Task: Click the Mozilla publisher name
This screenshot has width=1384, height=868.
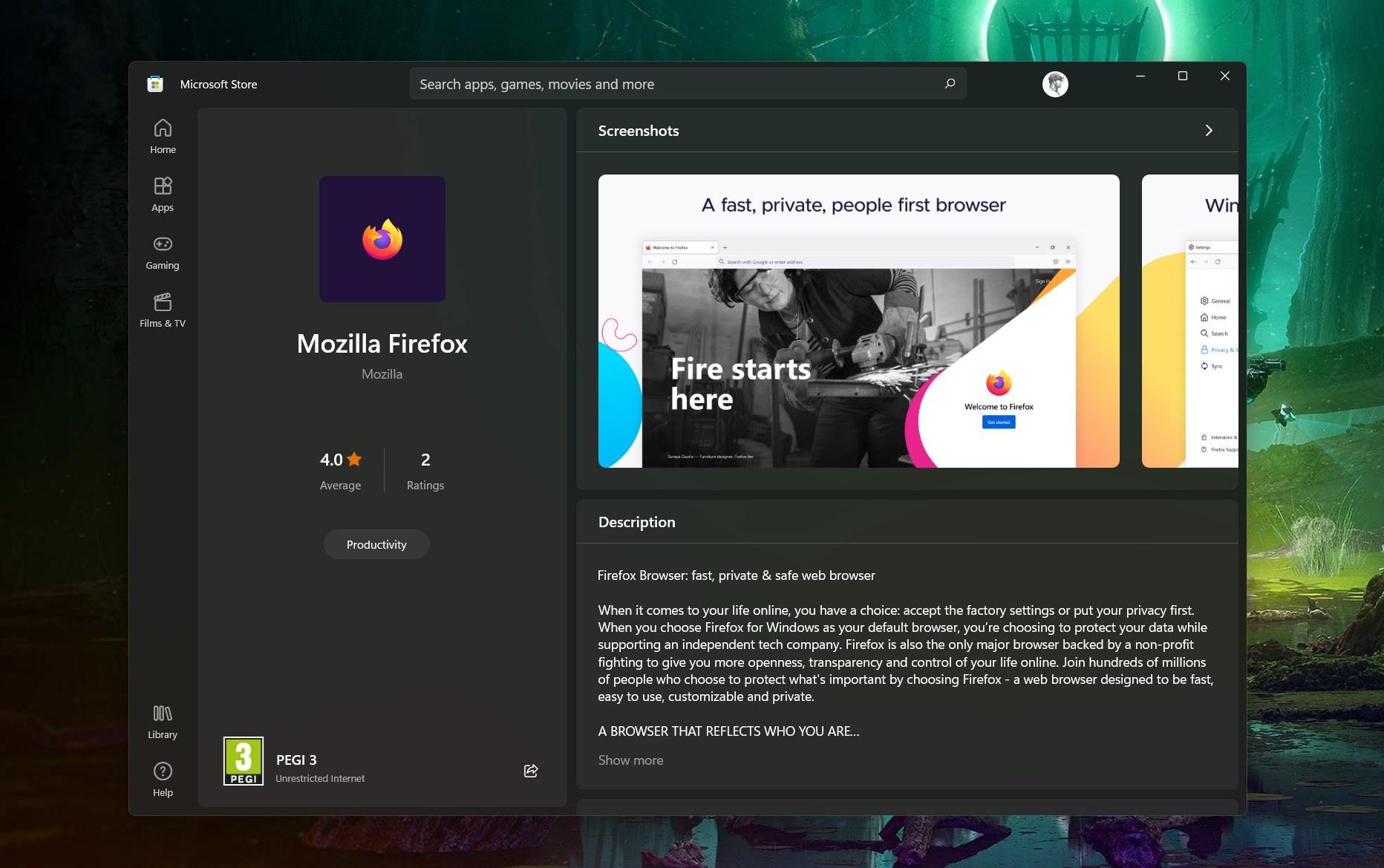Action: pyautogui.click(x=382, y=374)
